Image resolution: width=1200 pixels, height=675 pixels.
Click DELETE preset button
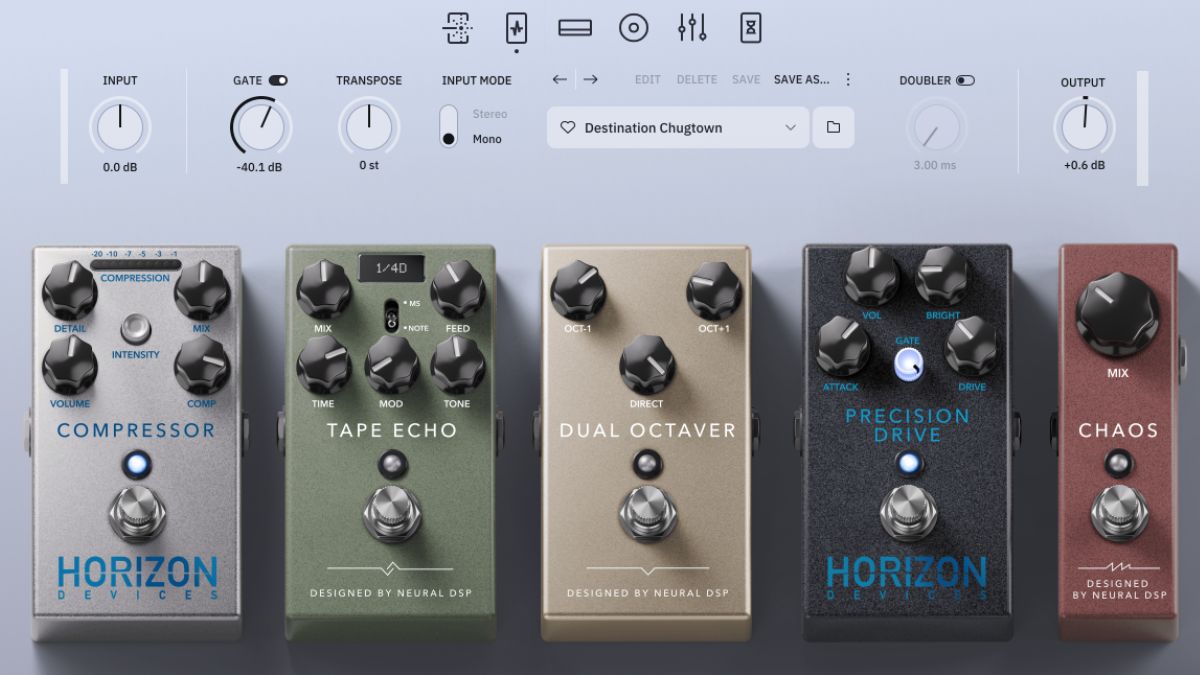coord(696,80)
